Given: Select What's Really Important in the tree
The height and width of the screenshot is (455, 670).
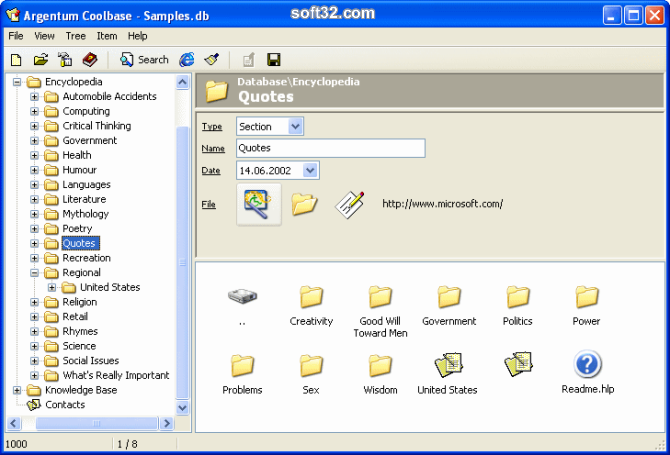Looking at the screenshot, I should click(116, 375).
